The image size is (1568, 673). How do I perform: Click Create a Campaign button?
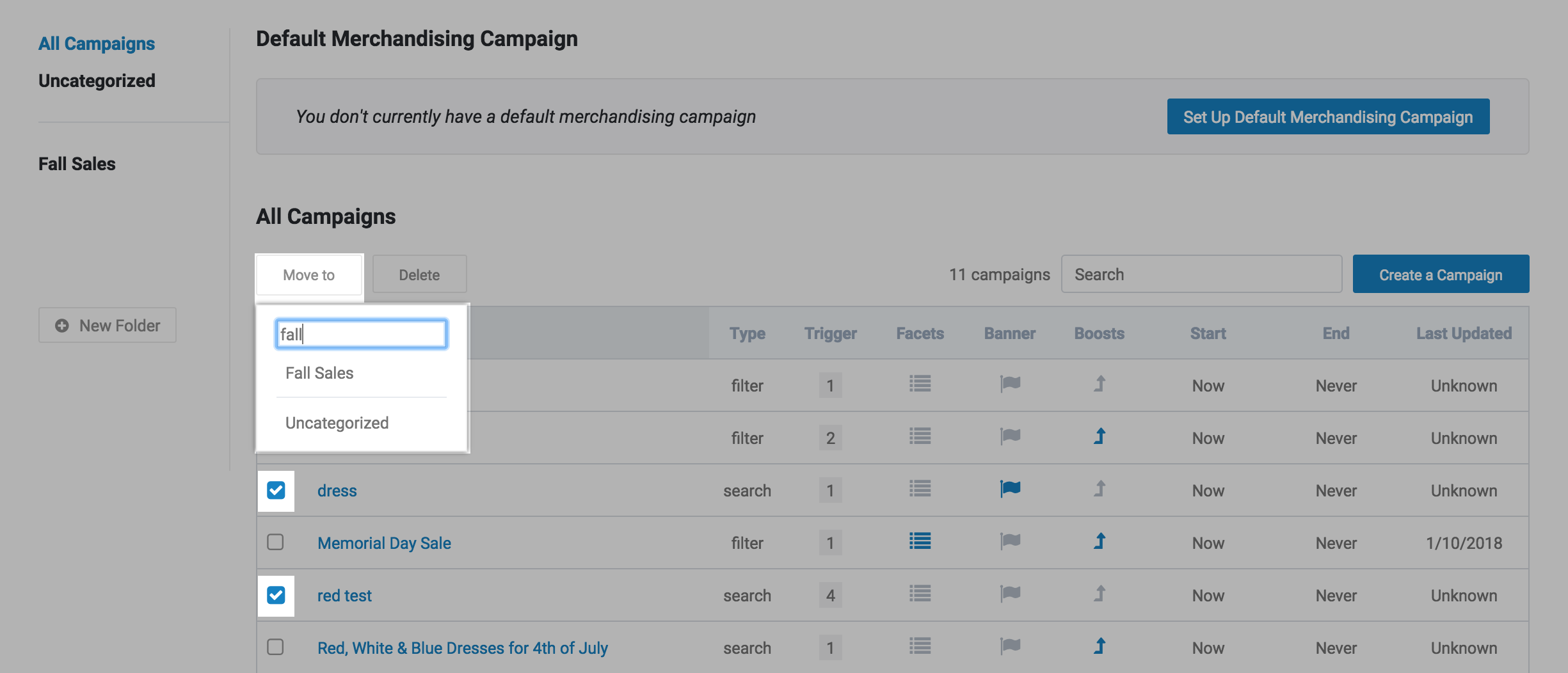[1440, 274]
